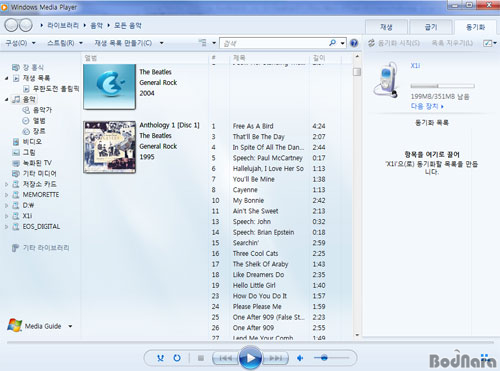
Task: Select 장르 genre view in sidebar
Action: point(39,131)
